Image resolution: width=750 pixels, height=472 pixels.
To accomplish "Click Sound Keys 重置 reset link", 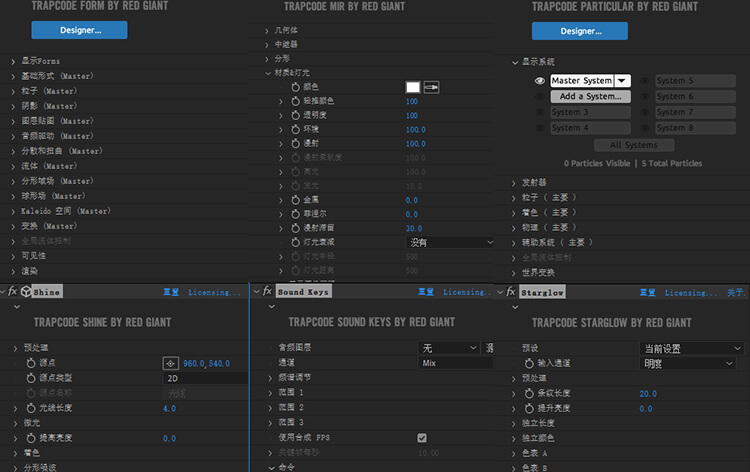I will [x=426, y=292].
